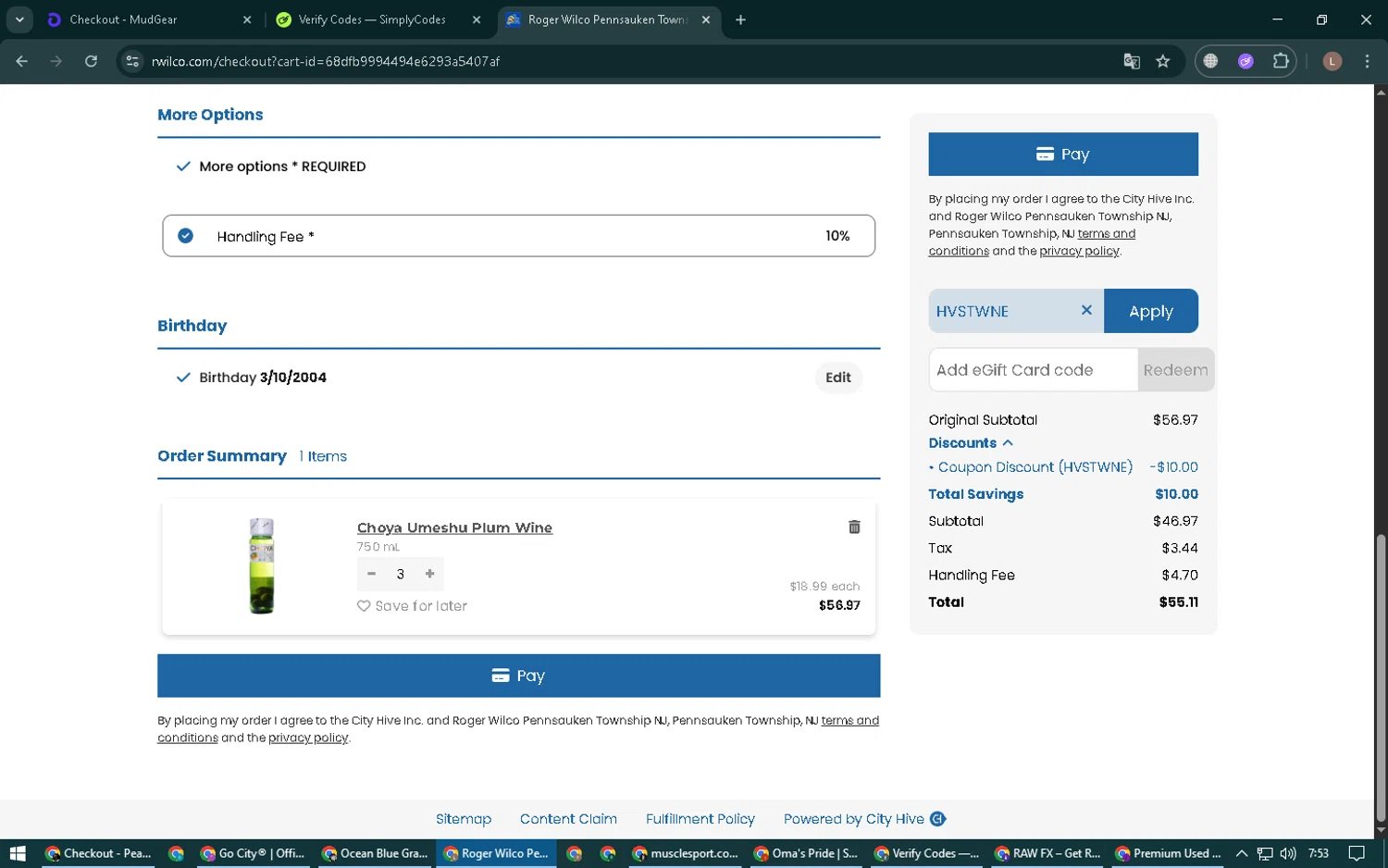Click the wide Pay button below Order Summary

click(518, 676)
